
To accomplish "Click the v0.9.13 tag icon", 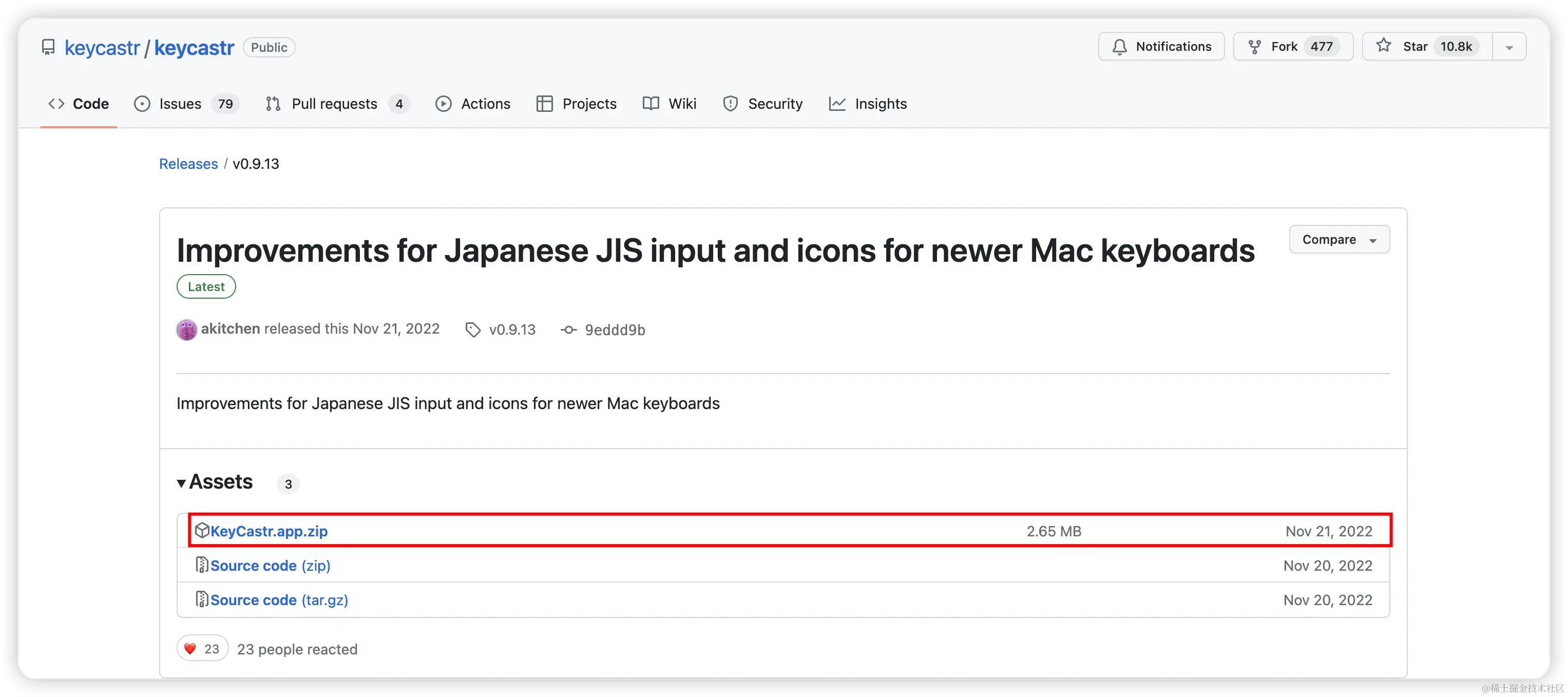I will (472, 330).
